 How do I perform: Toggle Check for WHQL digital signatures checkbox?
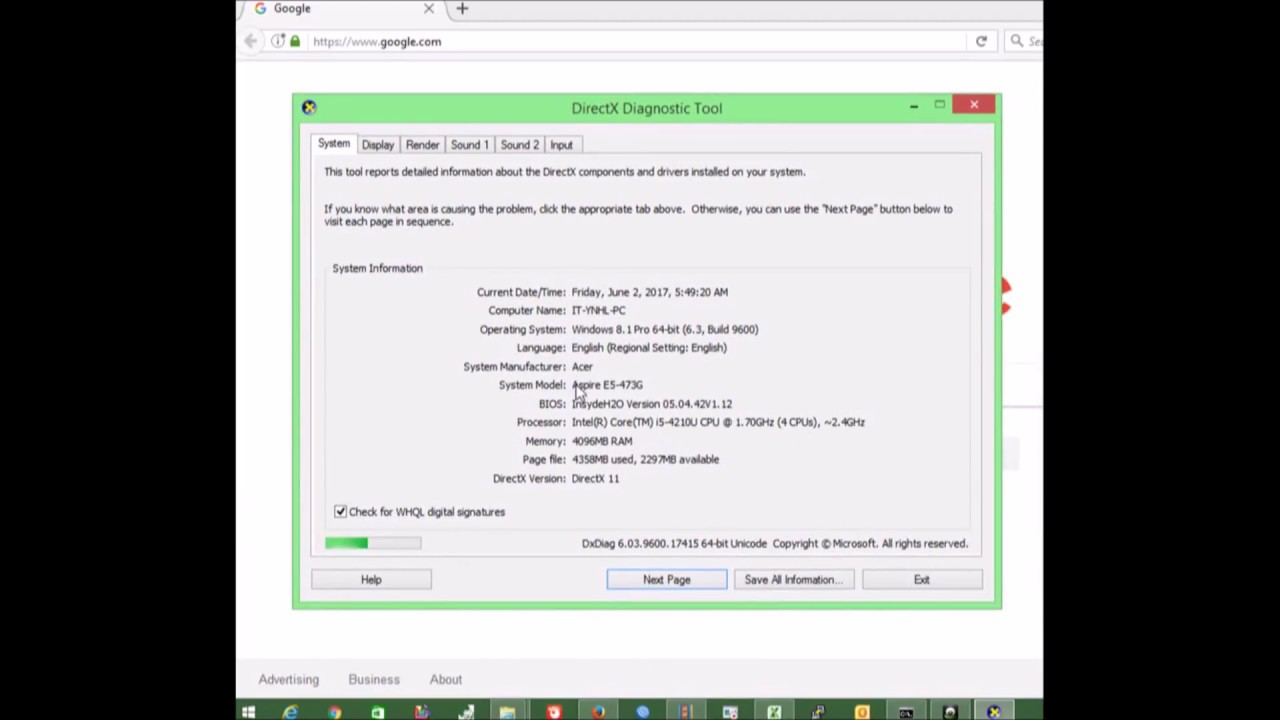click(340, 512)
